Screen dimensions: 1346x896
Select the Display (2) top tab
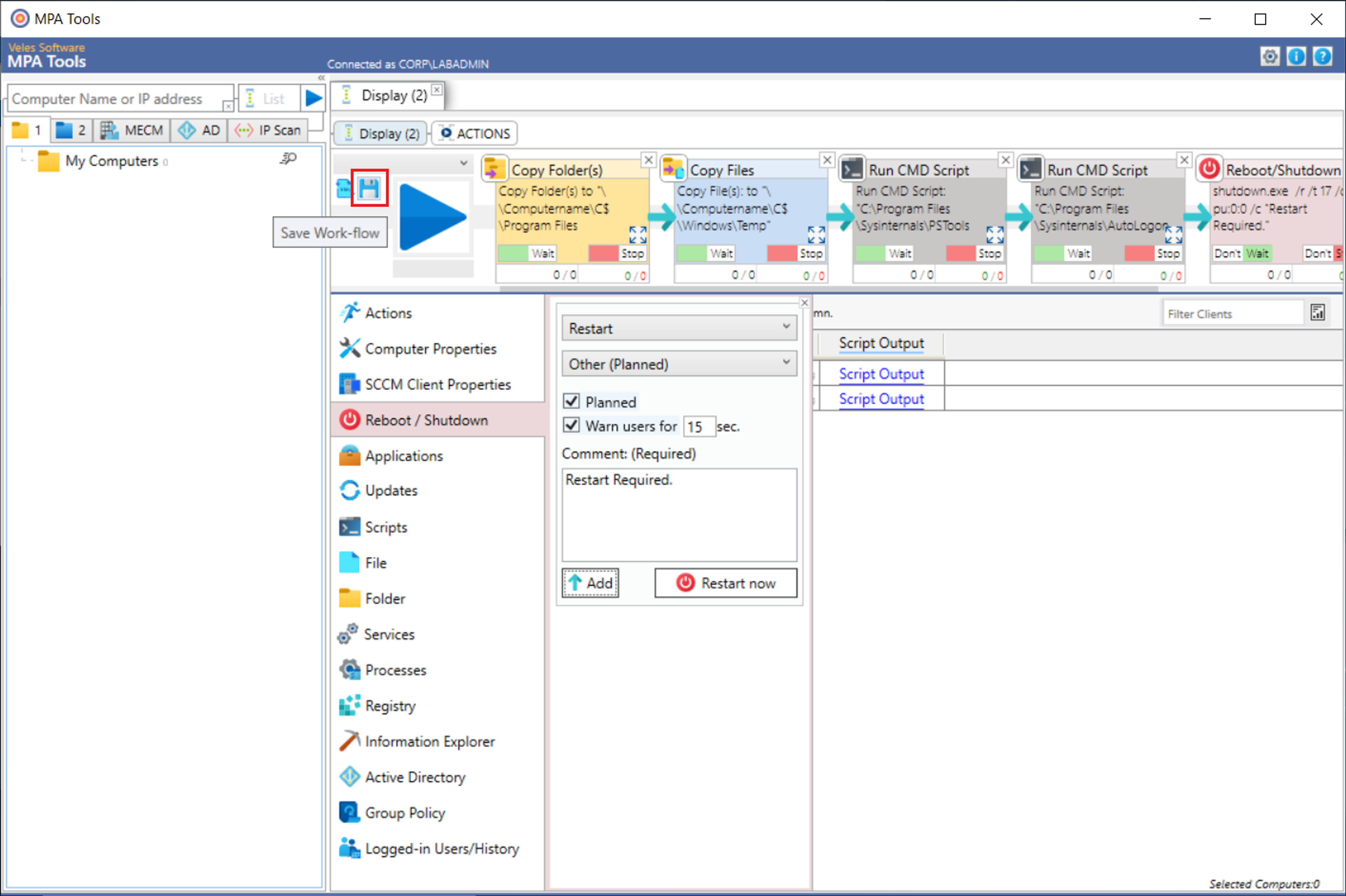389,95
